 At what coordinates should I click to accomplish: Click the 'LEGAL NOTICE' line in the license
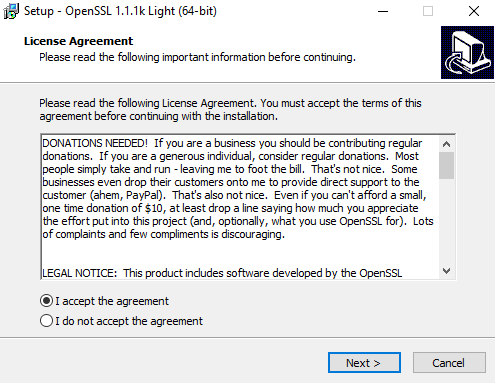click(x=222, y=273)
